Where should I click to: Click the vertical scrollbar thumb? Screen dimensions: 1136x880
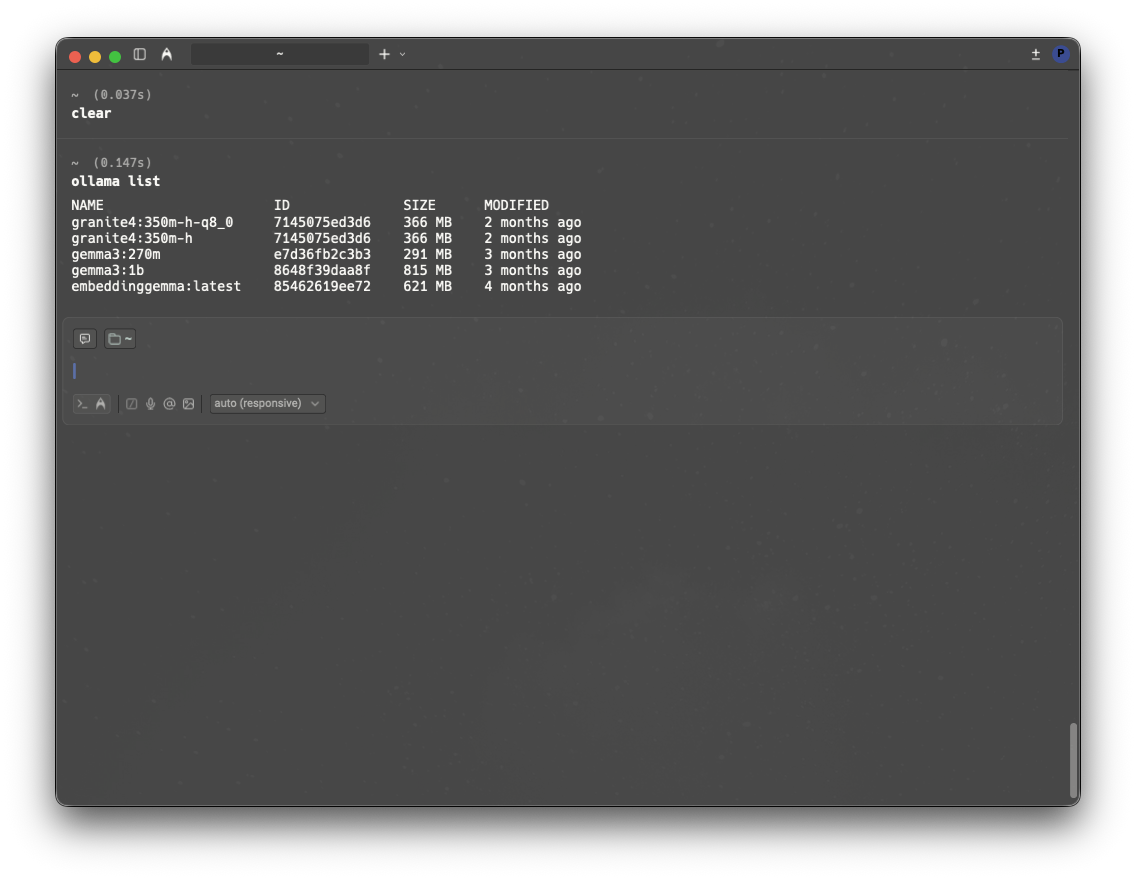click(1074, 759)
